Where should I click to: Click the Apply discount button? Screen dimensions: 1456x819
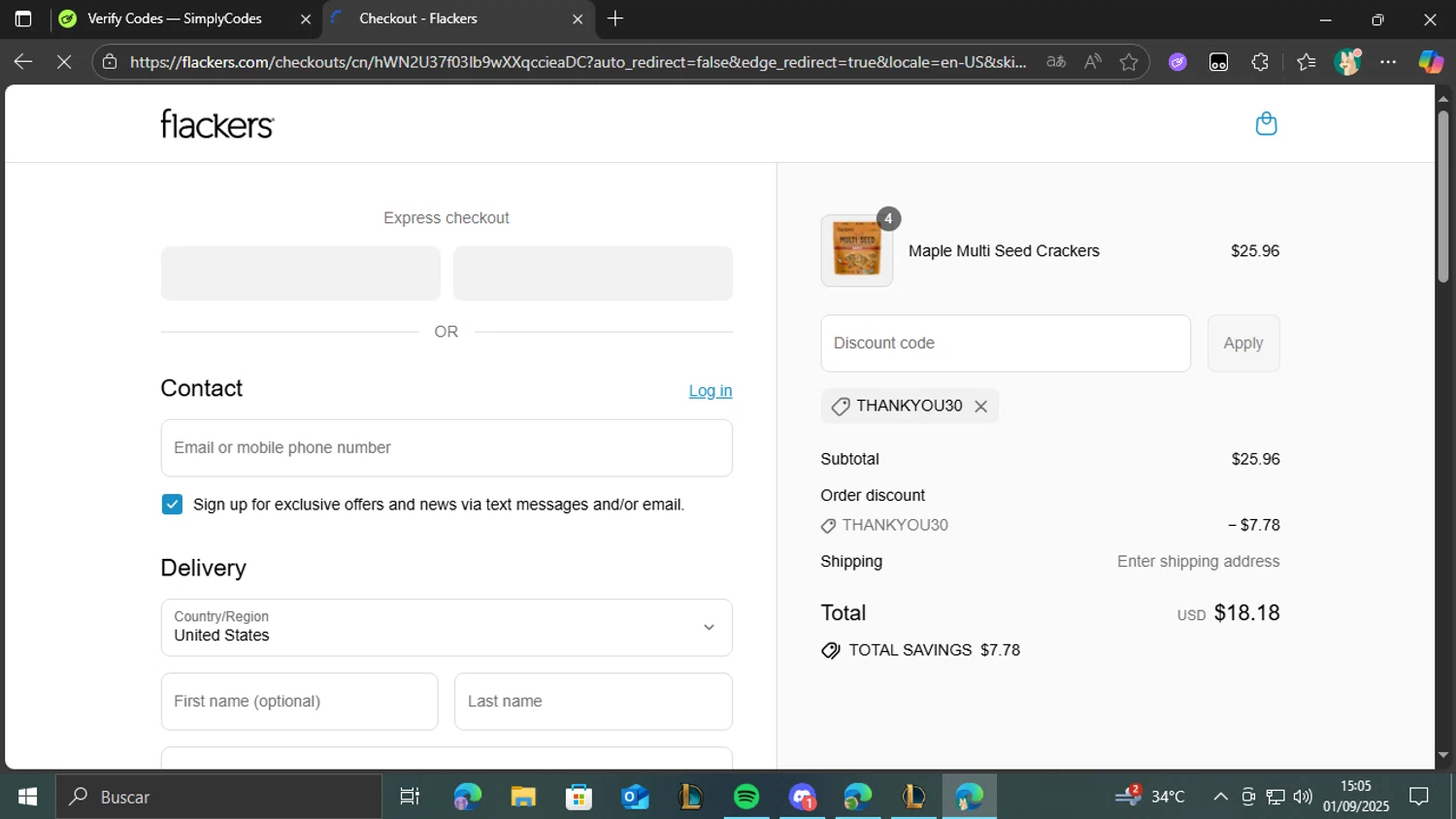pos(1243,344)
